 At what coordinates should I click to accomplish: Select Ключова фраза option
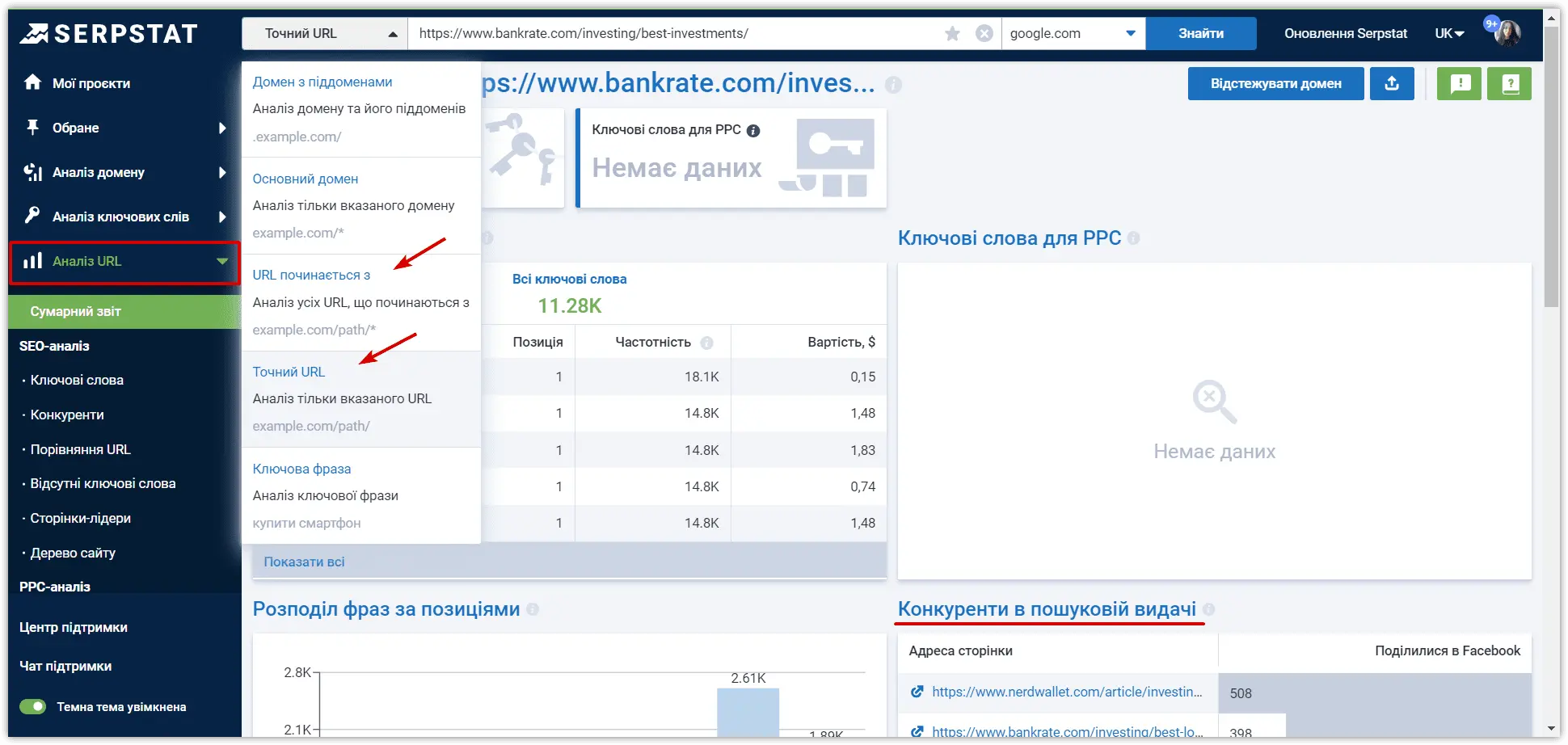click(301, 469)
